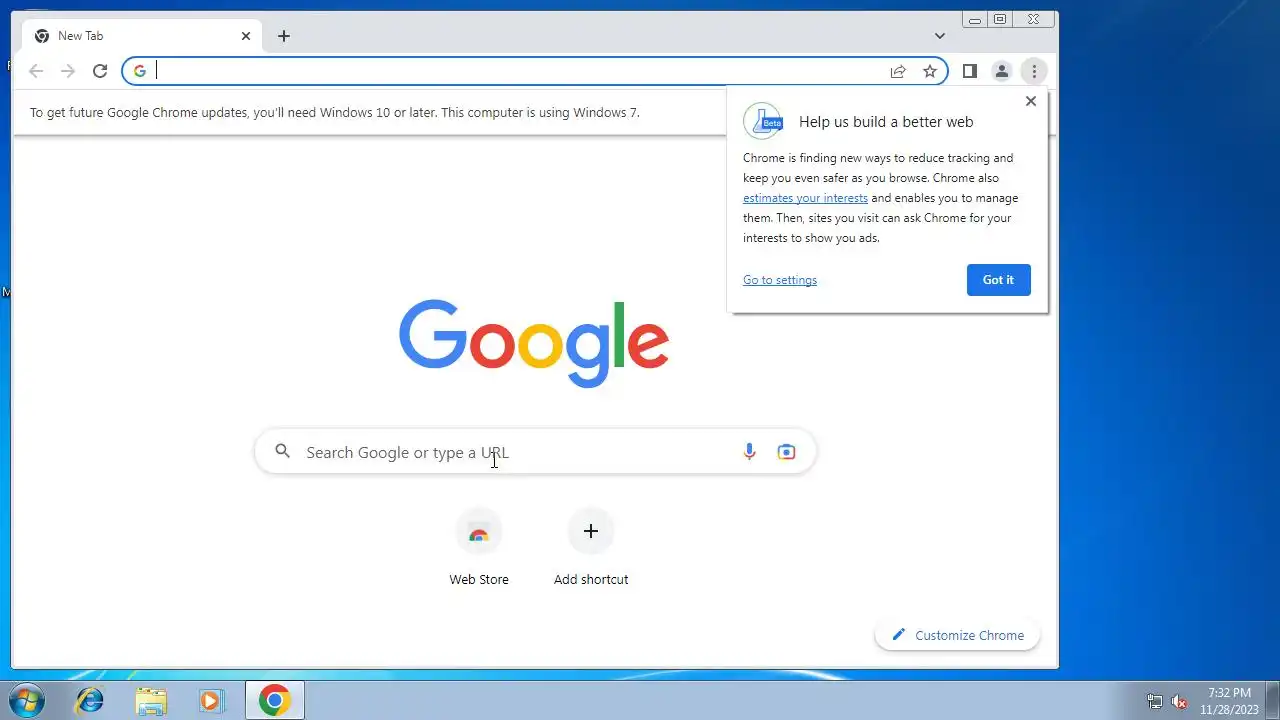Screen dimensions: 1280x720
Task: Click the browser forward arrow
Action: point(68,71)
